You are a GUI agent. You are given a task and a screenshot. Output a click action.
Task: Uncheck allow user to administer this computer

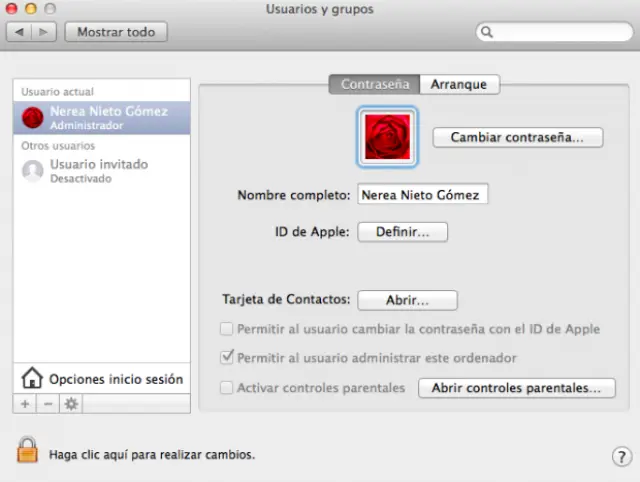(x=227, y=357)
